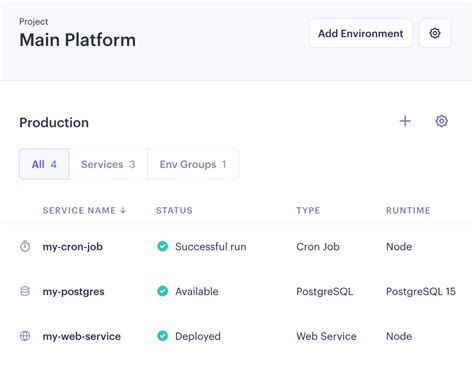
Task: Click the my-postgres database icon
Action: 25,291
